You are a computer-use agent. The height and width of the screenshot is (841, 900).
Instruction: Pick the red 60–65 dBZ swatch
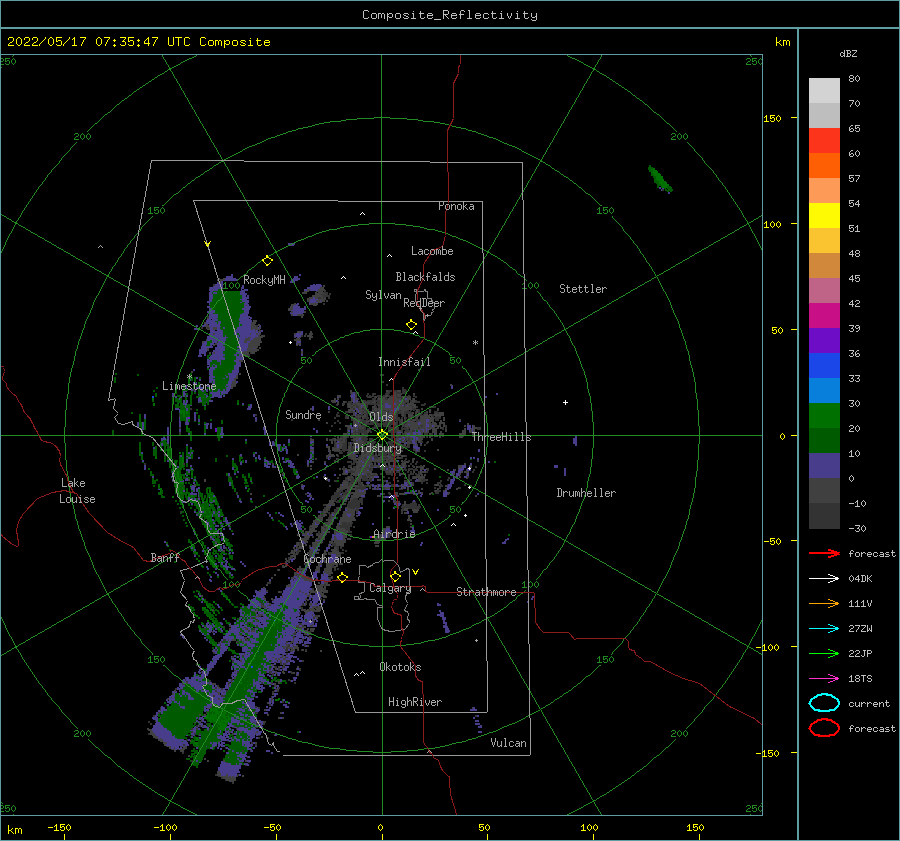tap(824, 141)
